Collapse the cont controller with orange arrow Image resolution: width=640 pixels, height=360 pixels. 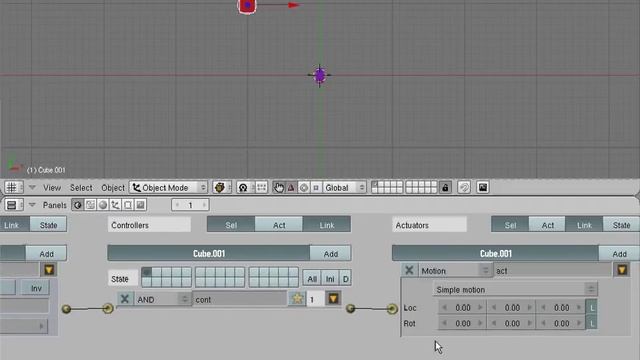pos(333,299)
